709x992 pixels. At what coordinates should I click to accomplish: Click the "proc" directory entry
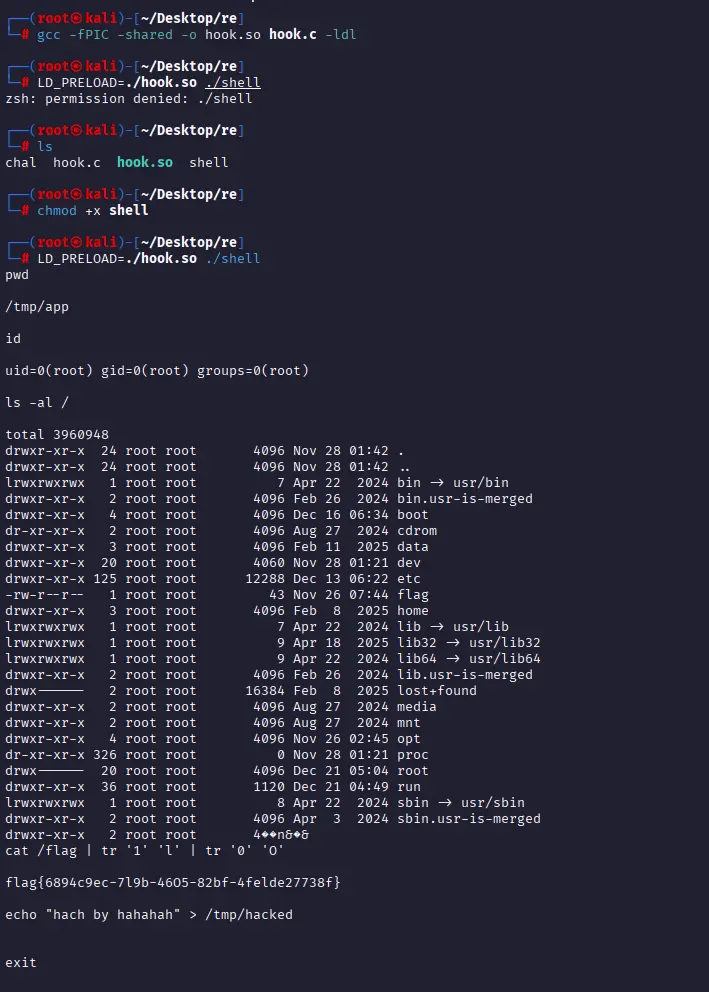pyautogui.click(x=412, y=754)
